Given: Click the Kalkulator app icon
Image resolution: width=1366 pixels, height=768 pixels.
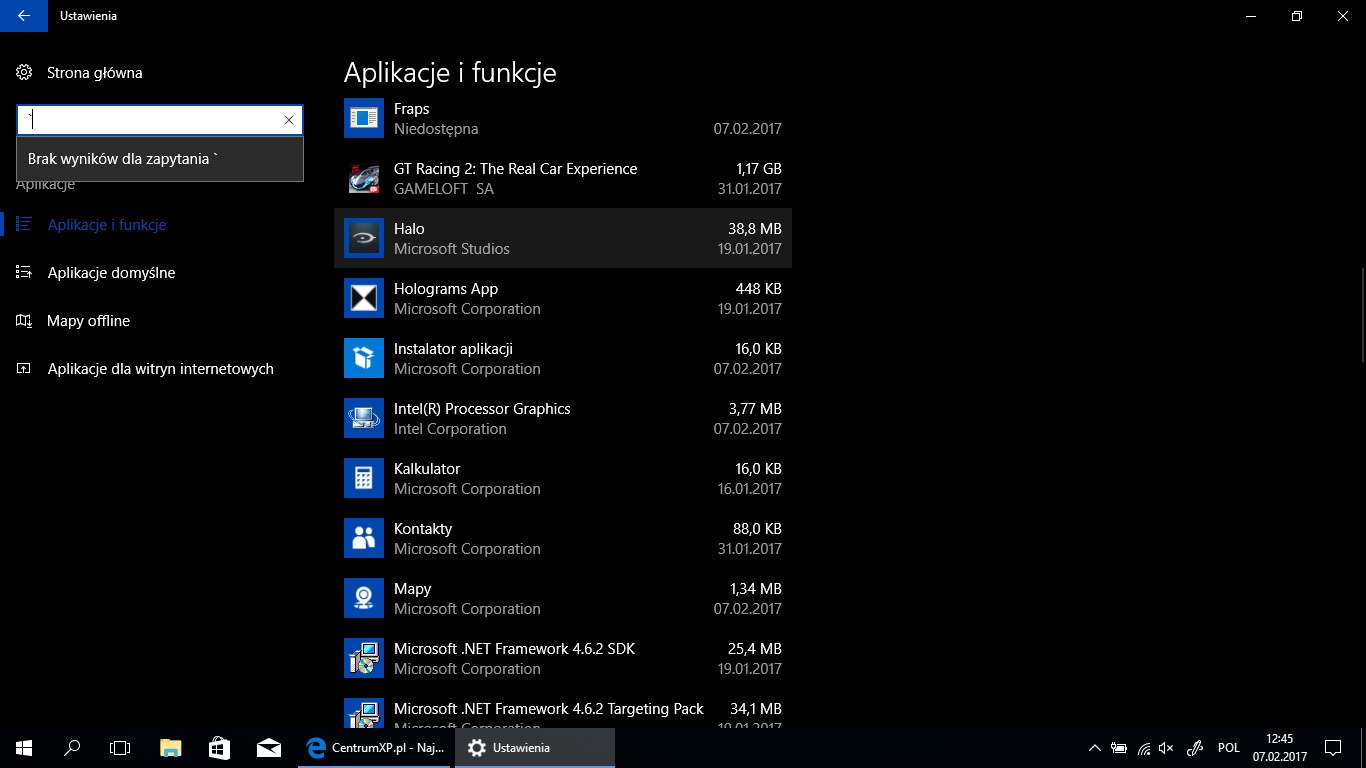Looking at the screenshot, I should (364, 478).
